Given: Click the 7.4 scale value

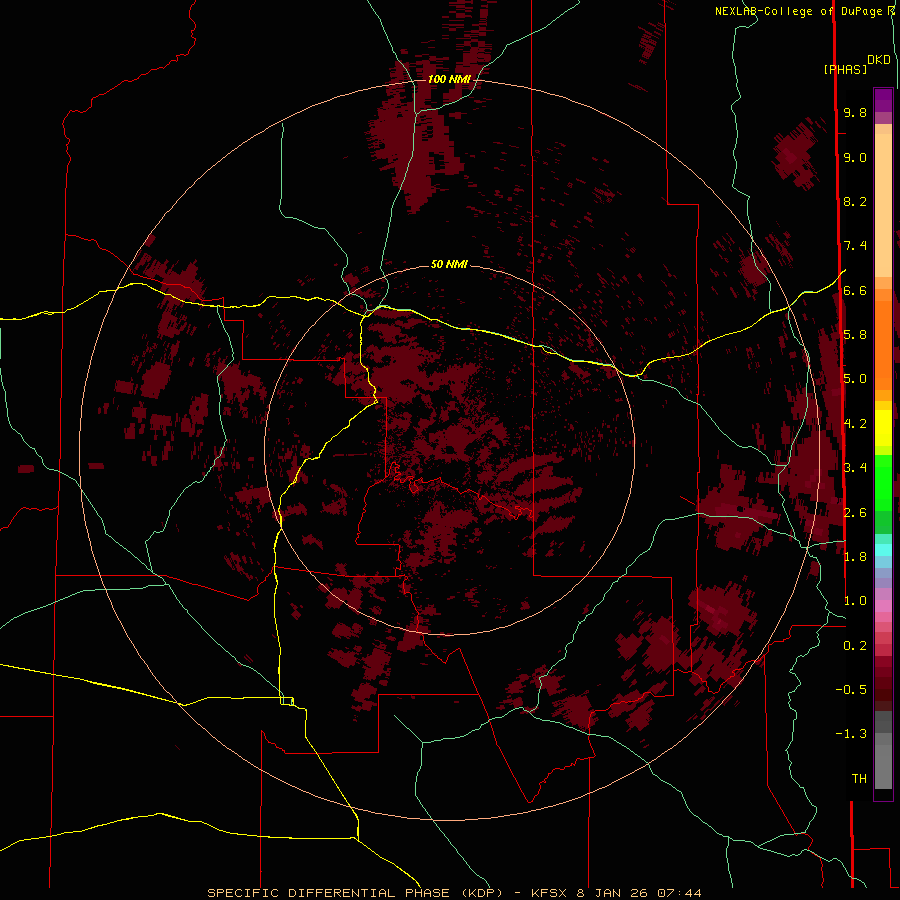Looking at the screenshot, I should pos(855,246).
